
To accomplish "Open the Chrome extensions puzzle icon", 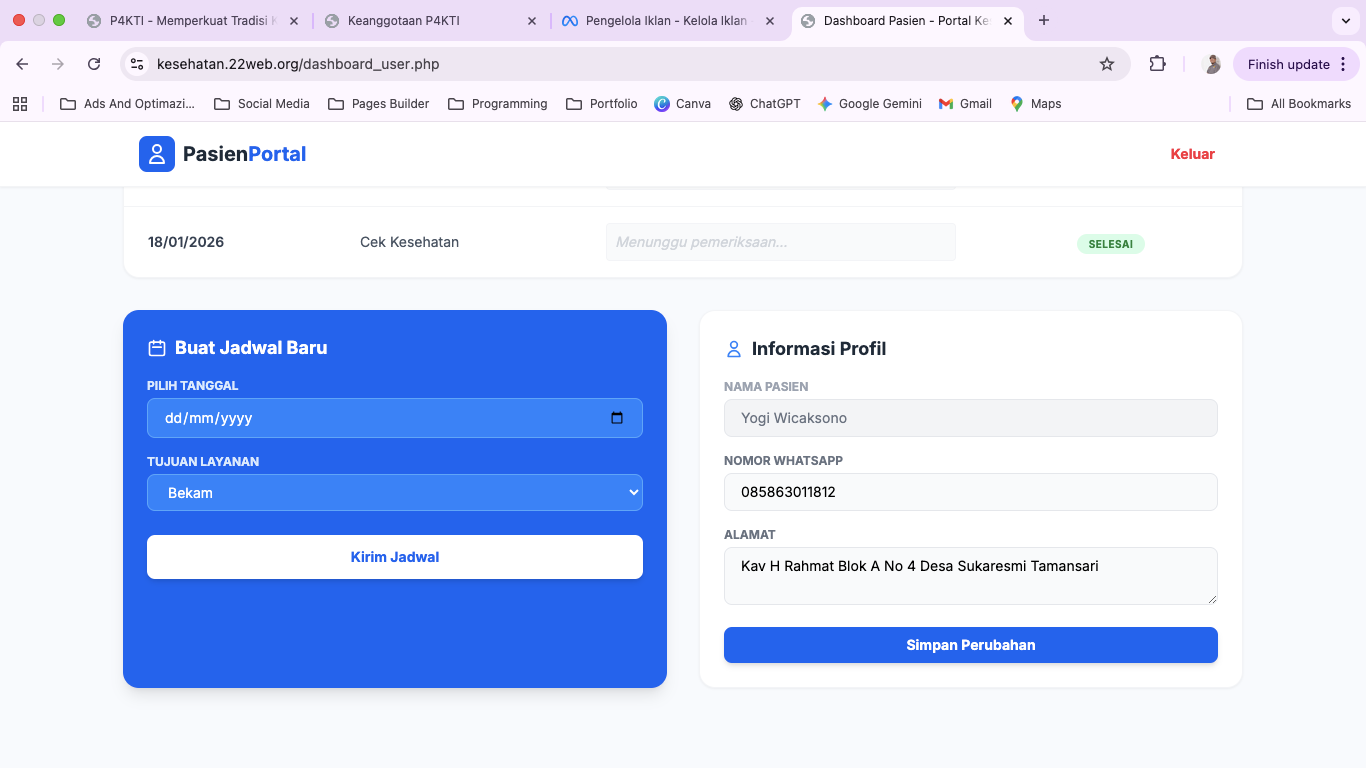I will point(1157,64).
